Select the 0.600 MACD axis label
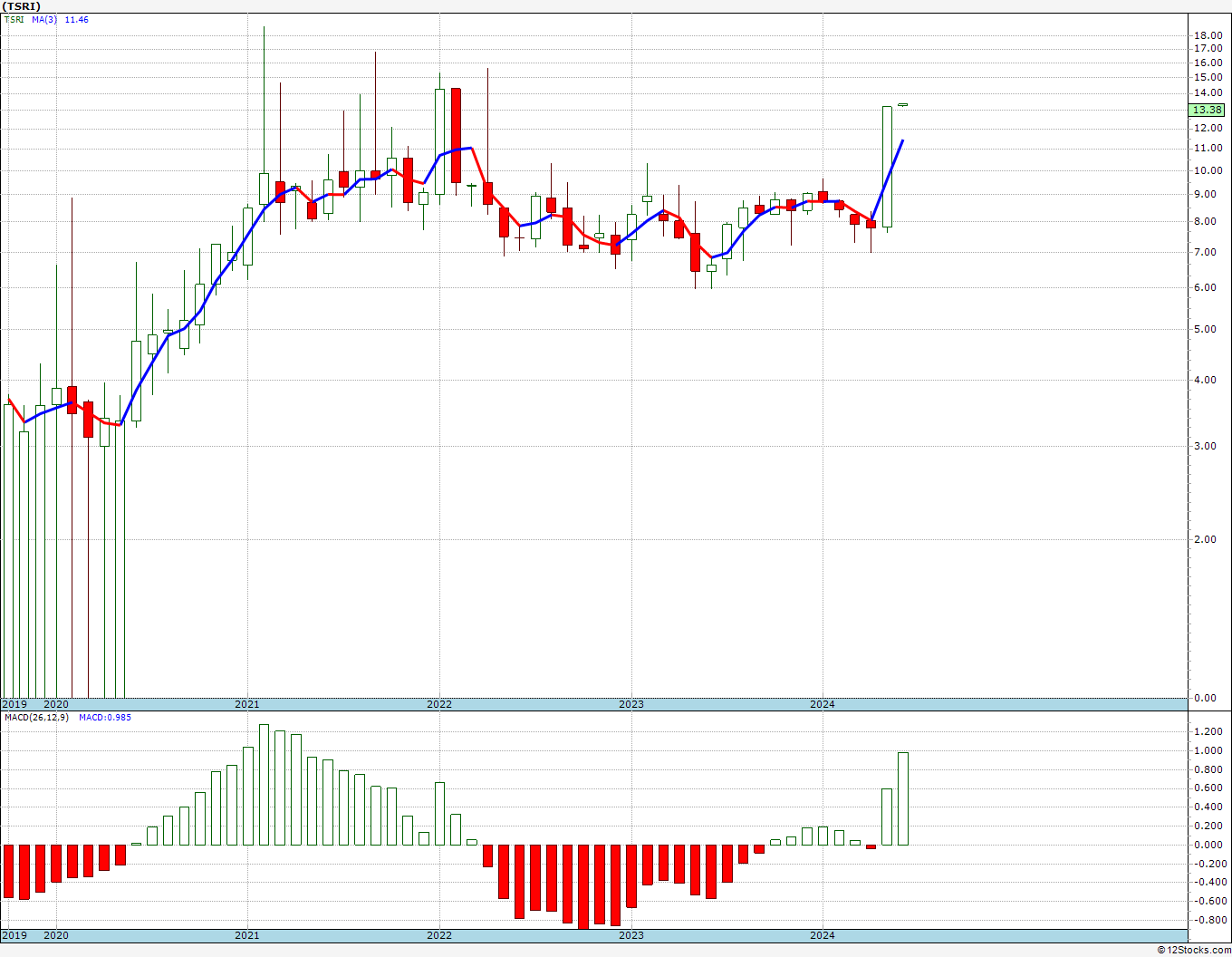The width and height of the screenshot is (1232, 957). [x=1209, y=788]
